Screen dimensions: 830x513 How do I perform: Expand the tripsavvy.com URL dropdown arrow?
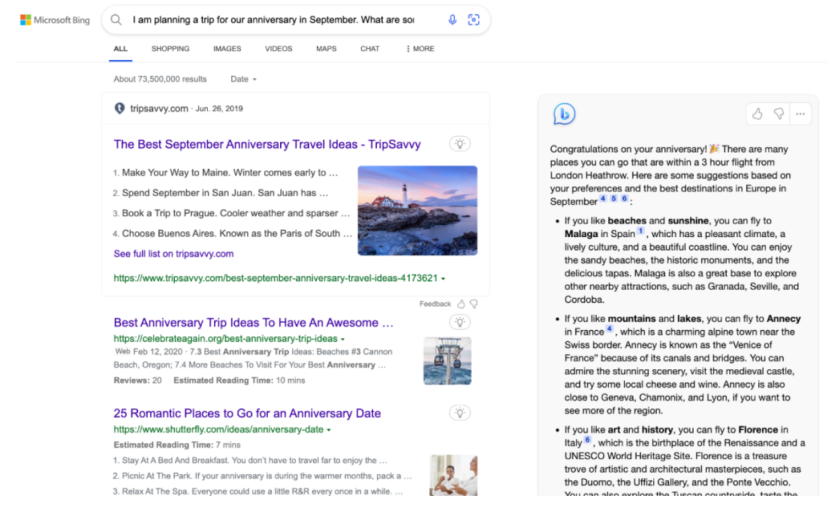444,278
